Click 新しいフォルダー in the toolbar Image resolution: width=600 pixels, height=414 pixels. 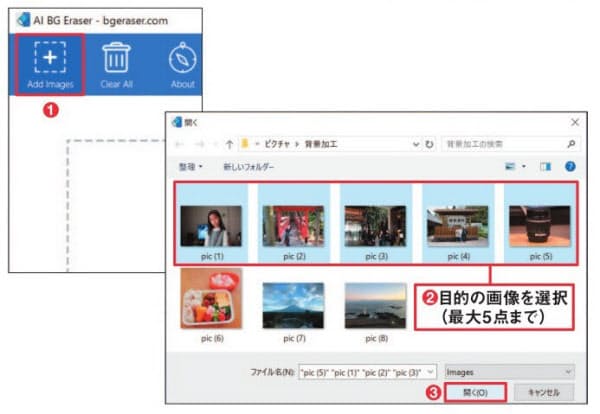point(249,167)
